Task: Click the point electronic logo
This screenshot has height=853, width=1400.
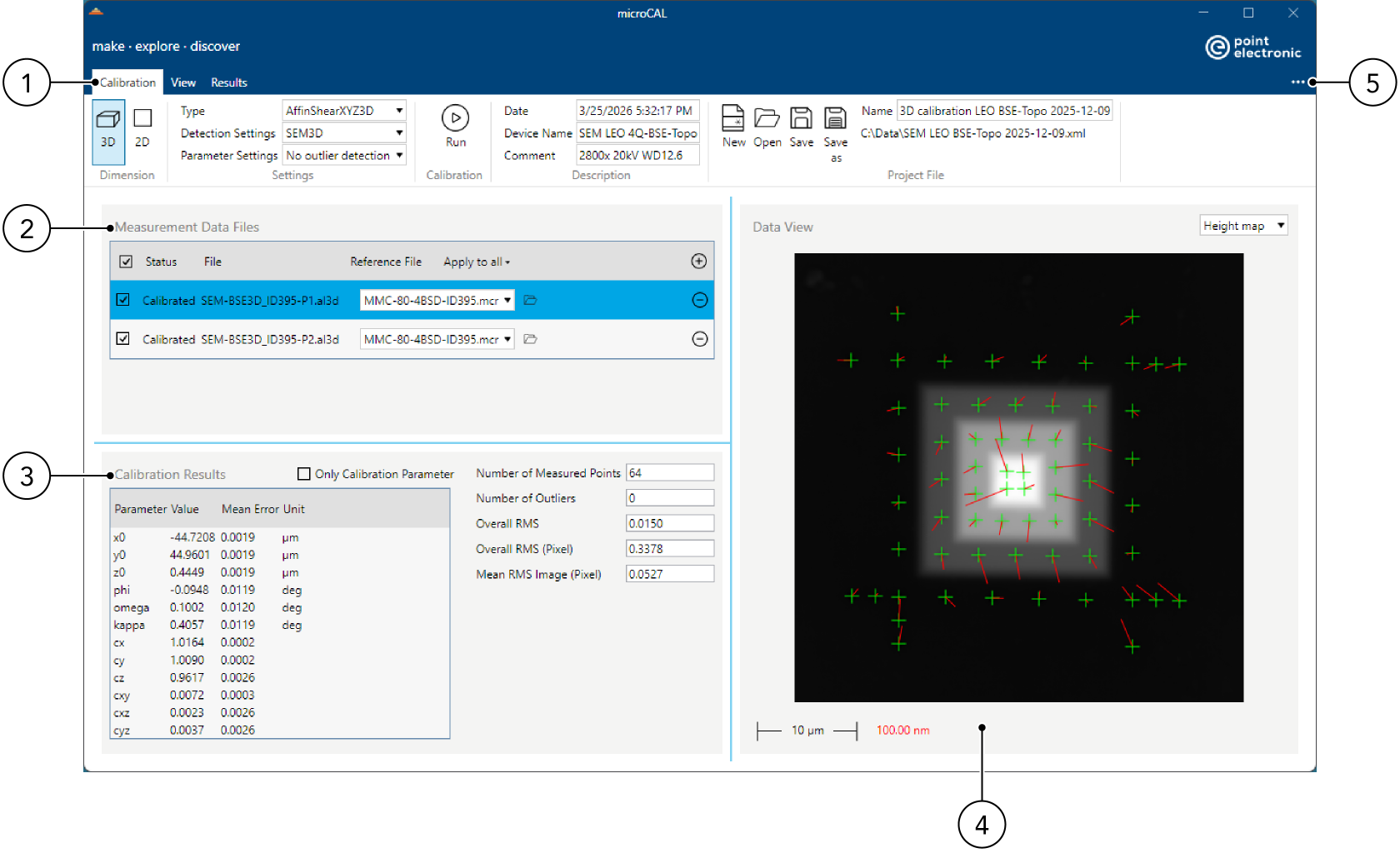Action: tap(1253, 47)
